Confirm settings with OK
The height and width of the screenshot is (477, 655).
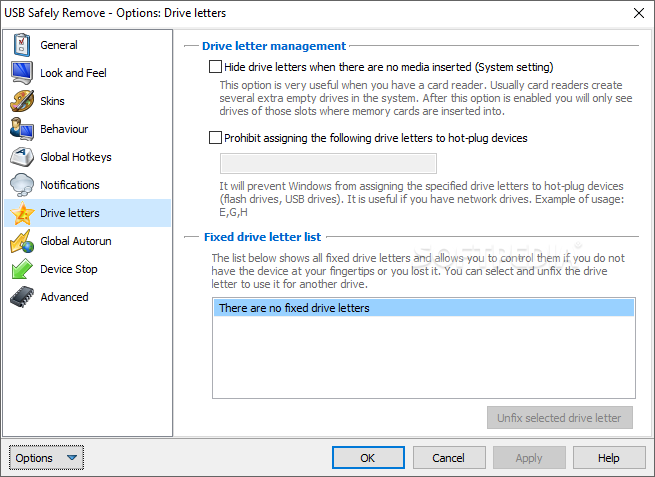tap(368, 458)
